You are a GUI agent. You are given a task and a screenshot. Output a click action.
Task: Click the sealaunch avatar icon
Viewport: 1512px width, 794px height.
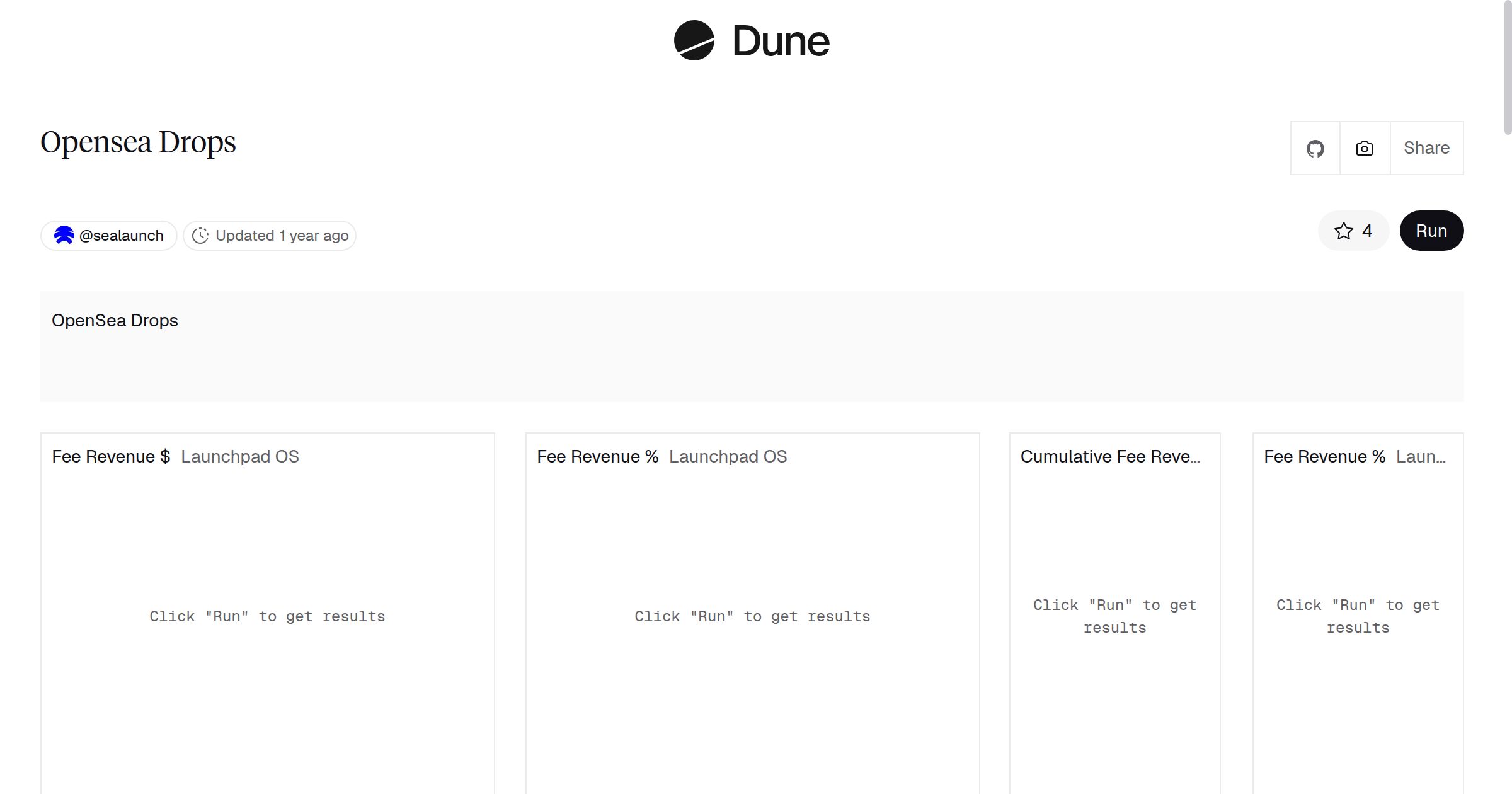64,236
